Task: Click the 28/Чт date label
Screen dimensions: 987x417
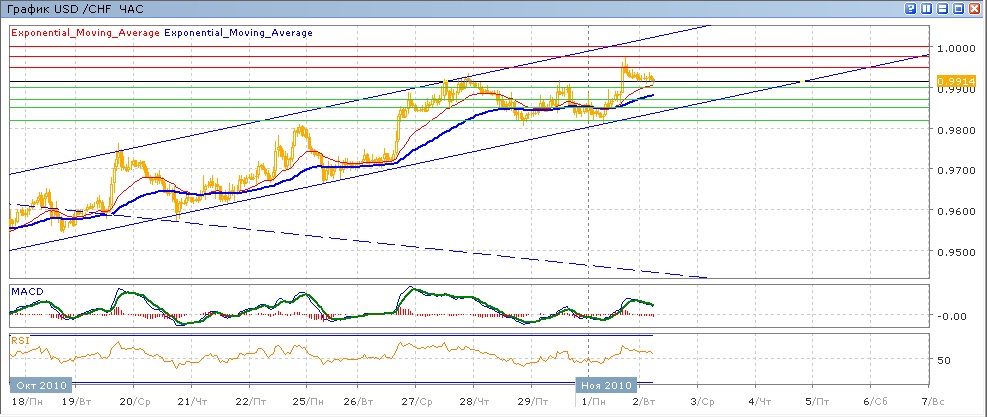Action: (x=474, y=401)
